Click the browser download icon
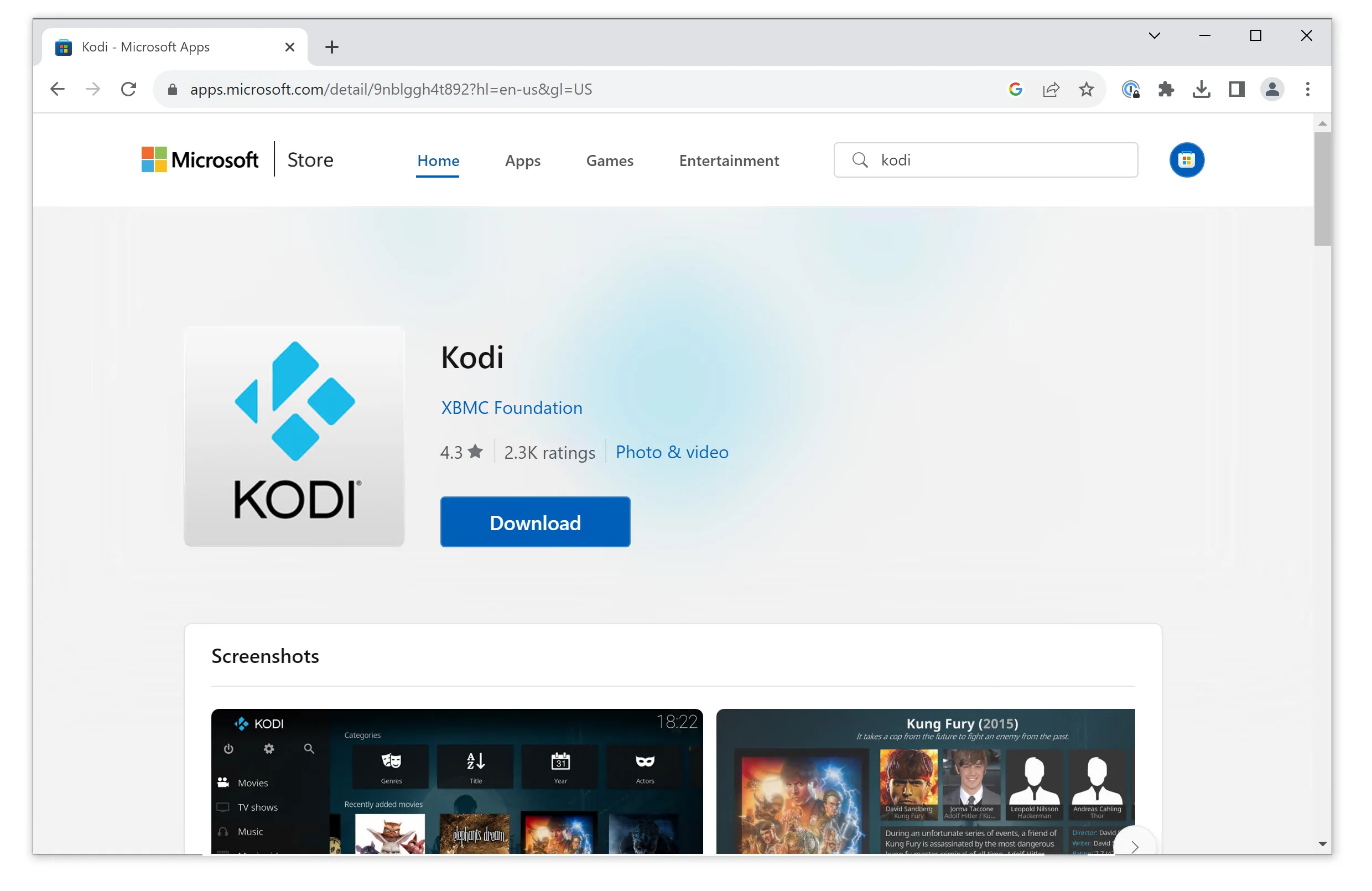This screenshot has height=891, width=1372. point(1201,89)
